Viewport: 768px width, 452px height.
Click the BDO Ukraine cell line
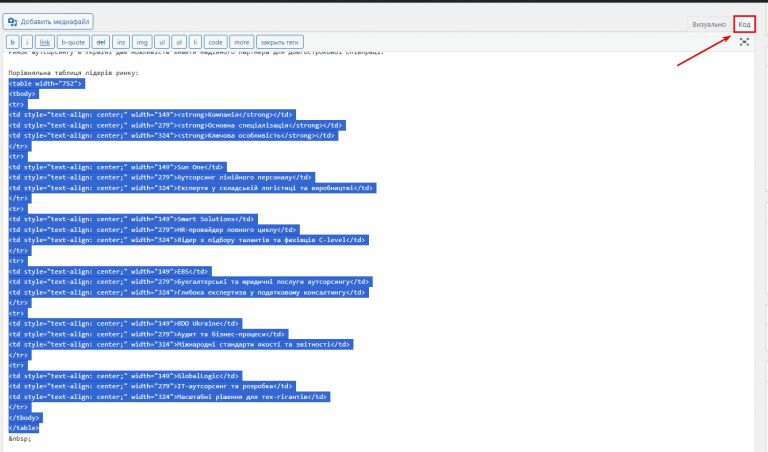pos(125,324)
